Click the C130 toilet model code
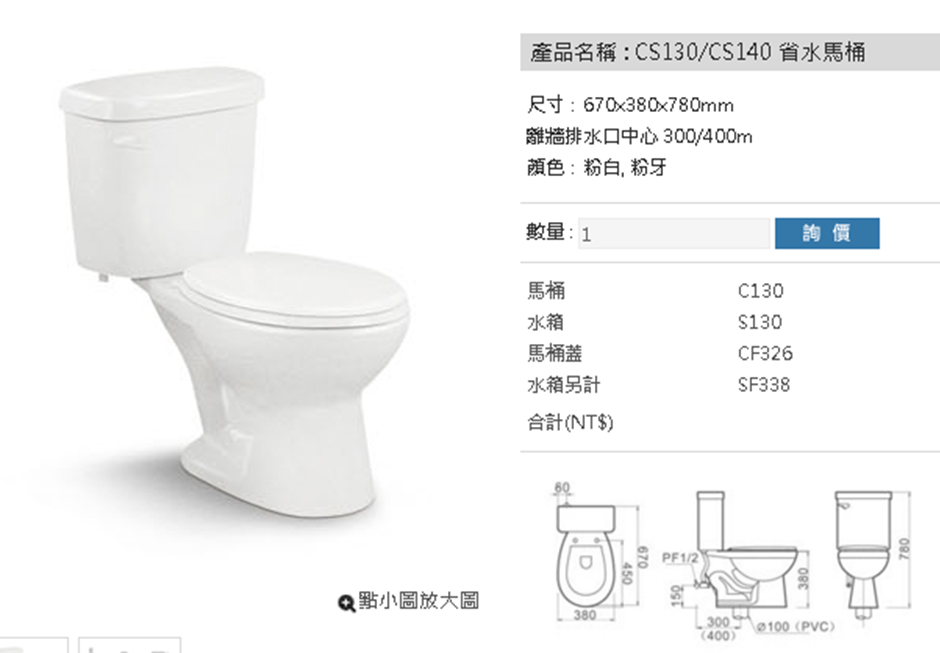This screenshot has width=940, height=653. (x=760, y=291)
